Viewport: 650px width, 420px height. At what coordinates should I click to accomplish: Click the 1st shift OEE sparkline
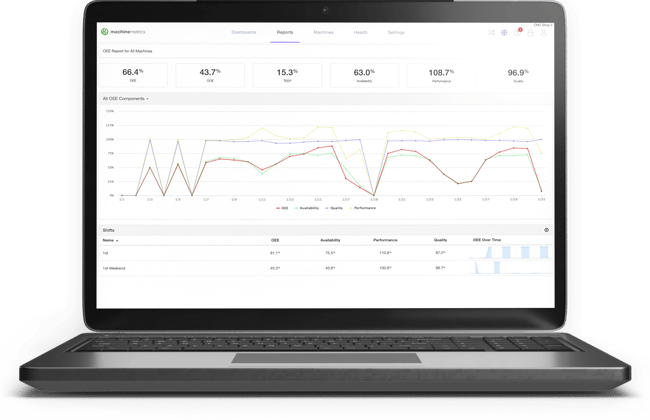click(x=510, y=252)
